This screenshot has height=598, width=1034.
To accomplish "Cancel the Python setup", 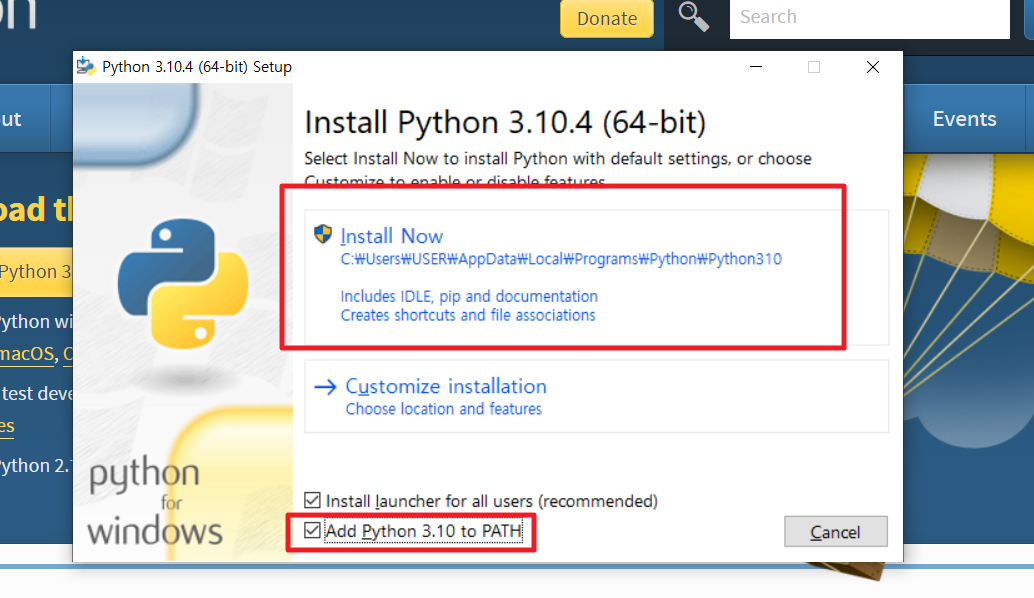I will (836, 531).
